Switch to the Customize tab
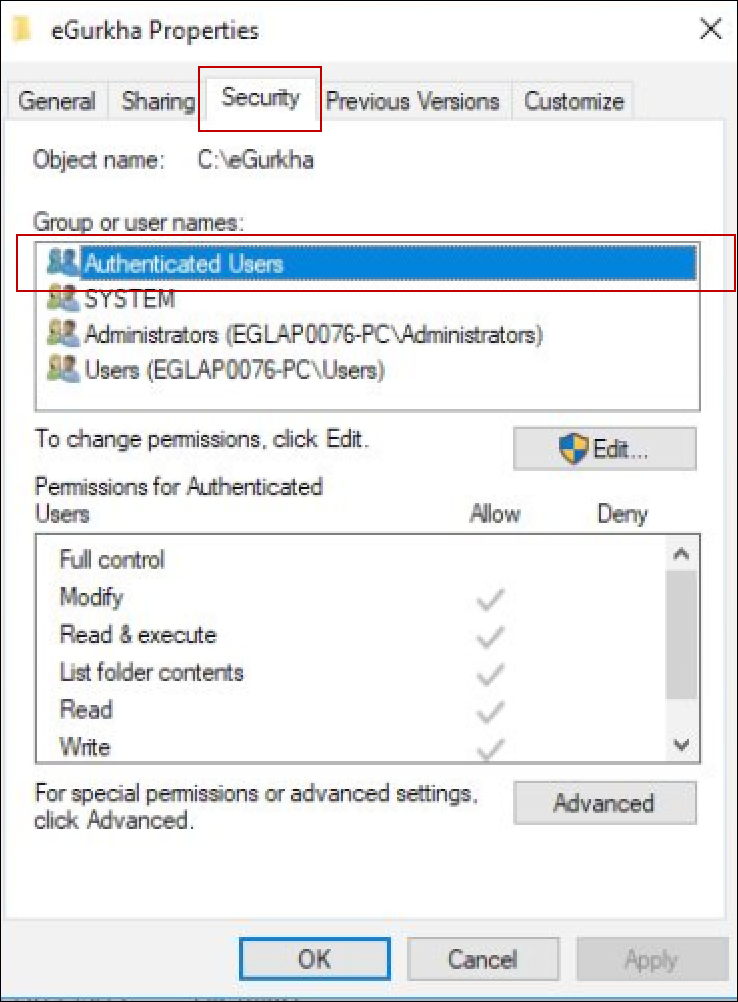Viewport: 738px width, 1002px height. coord(574,101)
